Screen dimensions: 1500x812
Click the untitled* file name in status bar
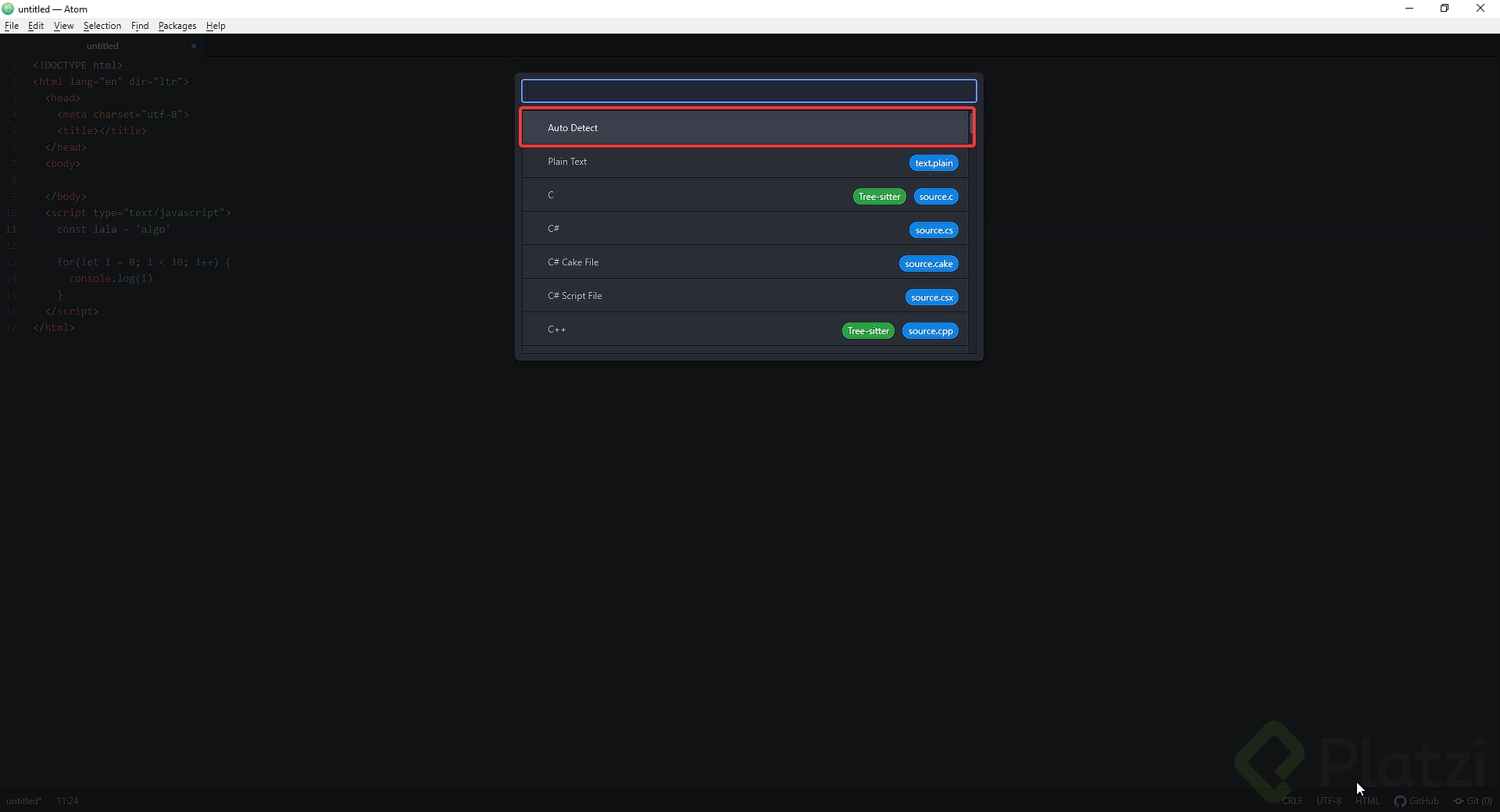23,801
